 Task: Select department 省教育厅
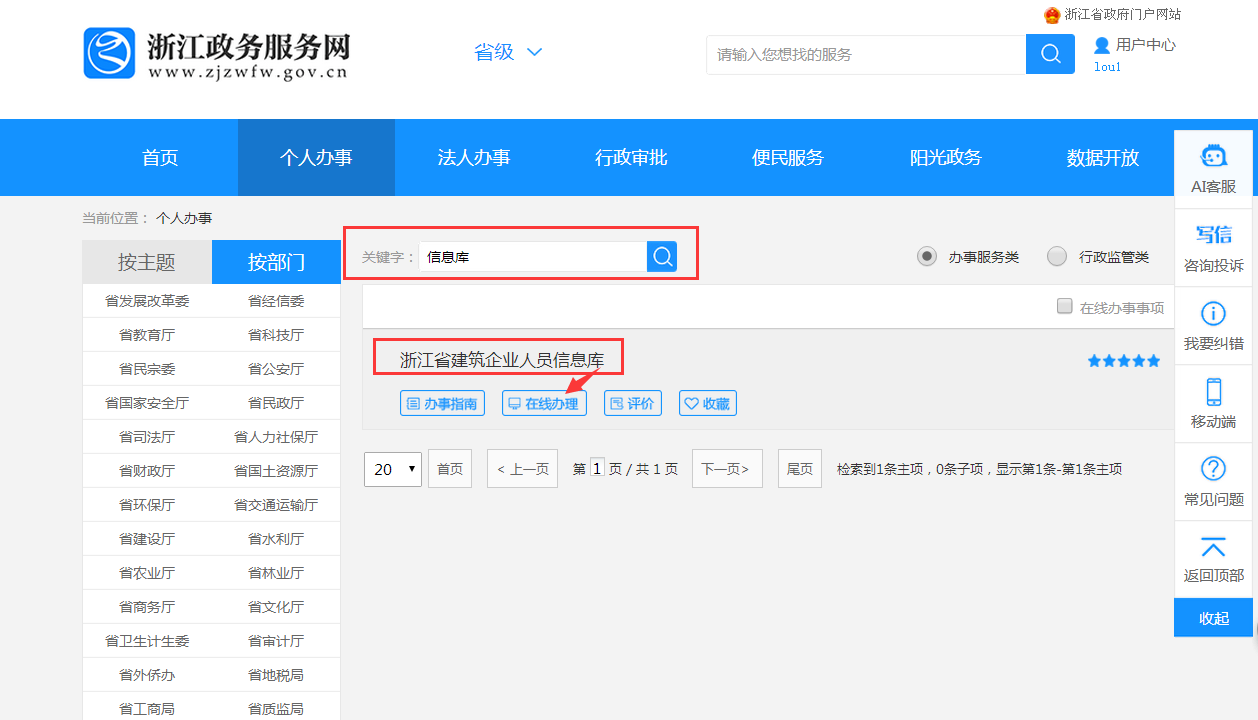pyautogui.click(x=147, y=335)
